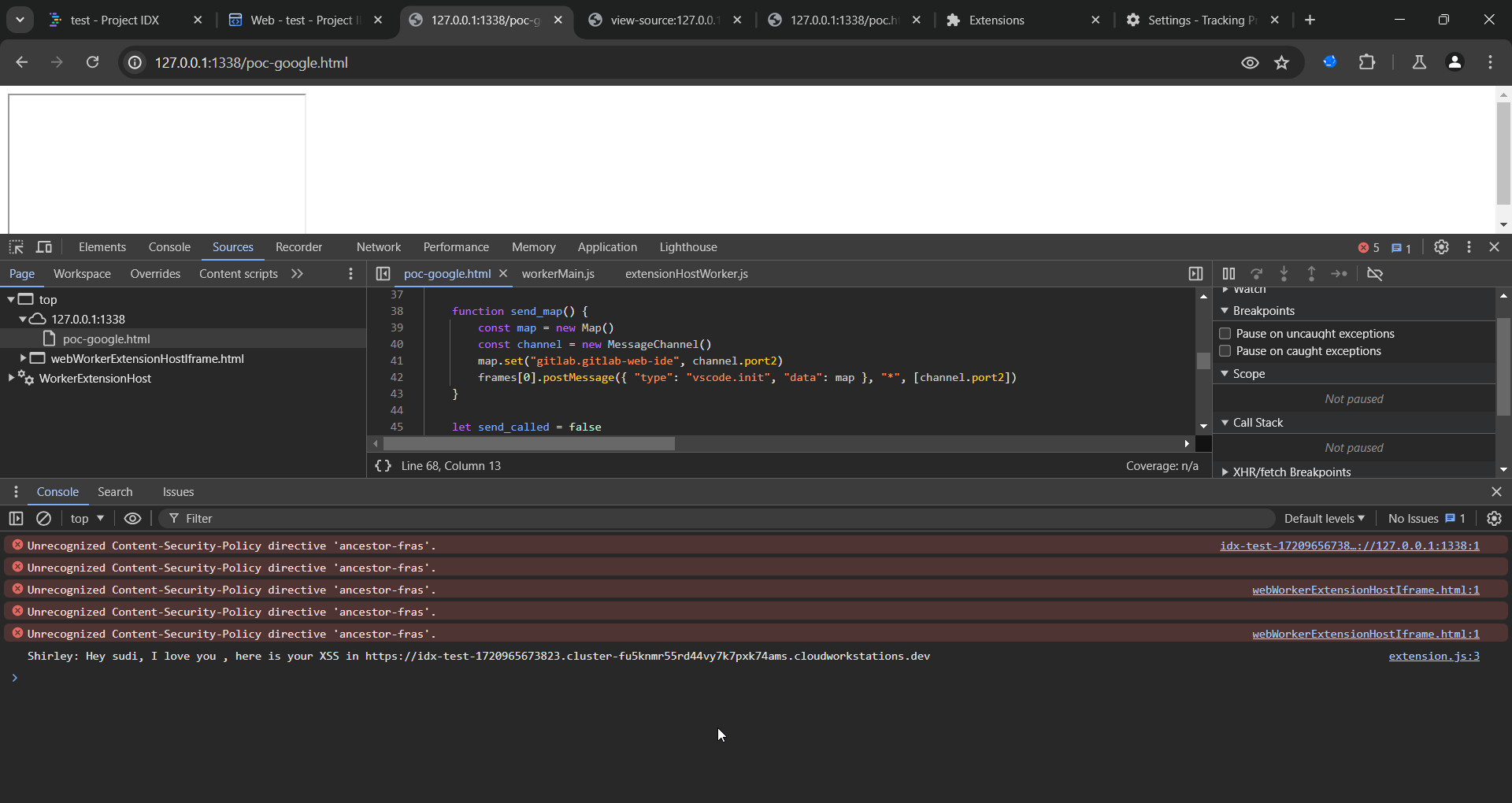1512x803 pixels.
Task: Click the address bar URL
Action: pos(251,63)
